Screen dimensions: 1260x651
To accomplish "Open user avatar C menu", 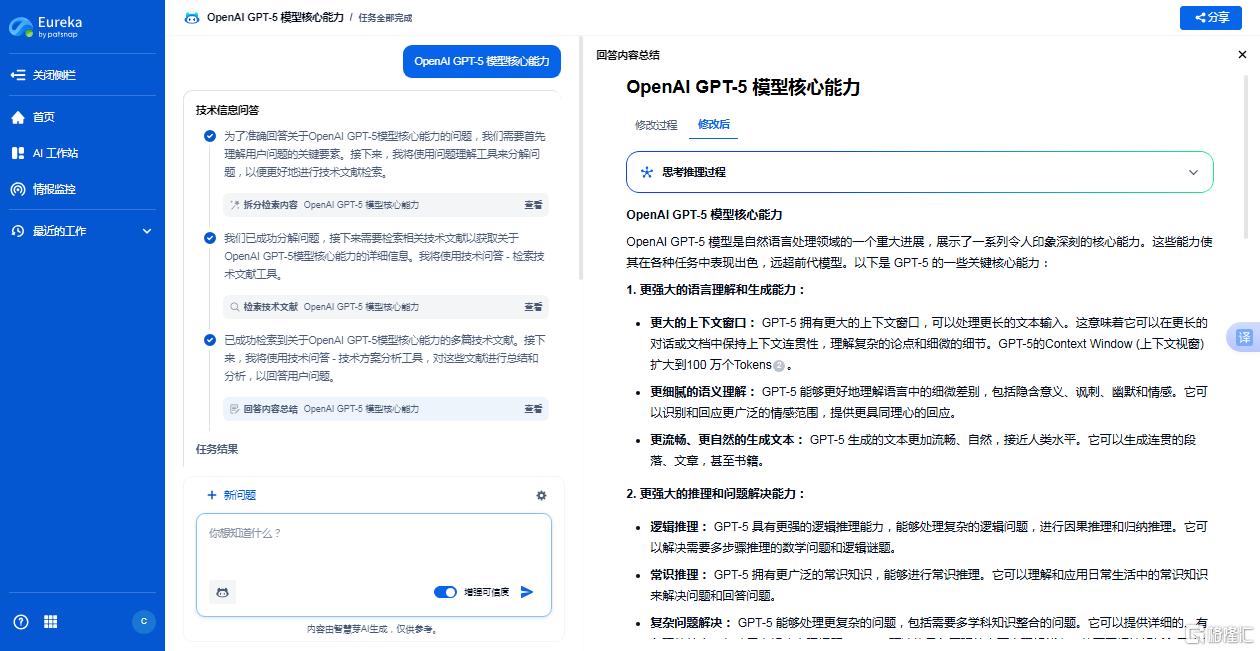I will 144,621.
